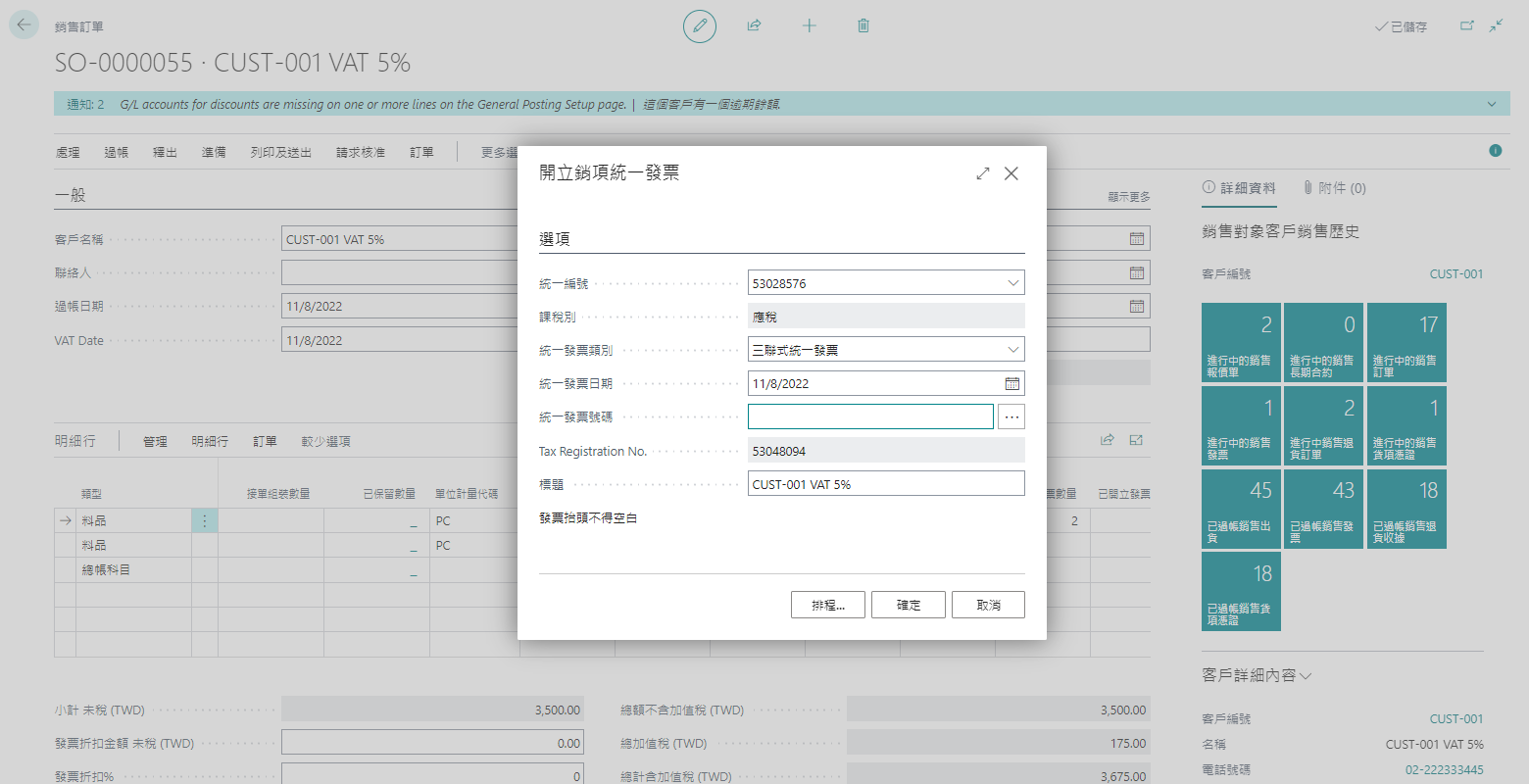Cancel the dialog with 取消
The image size is (1529, 784).
coord(988,605)
